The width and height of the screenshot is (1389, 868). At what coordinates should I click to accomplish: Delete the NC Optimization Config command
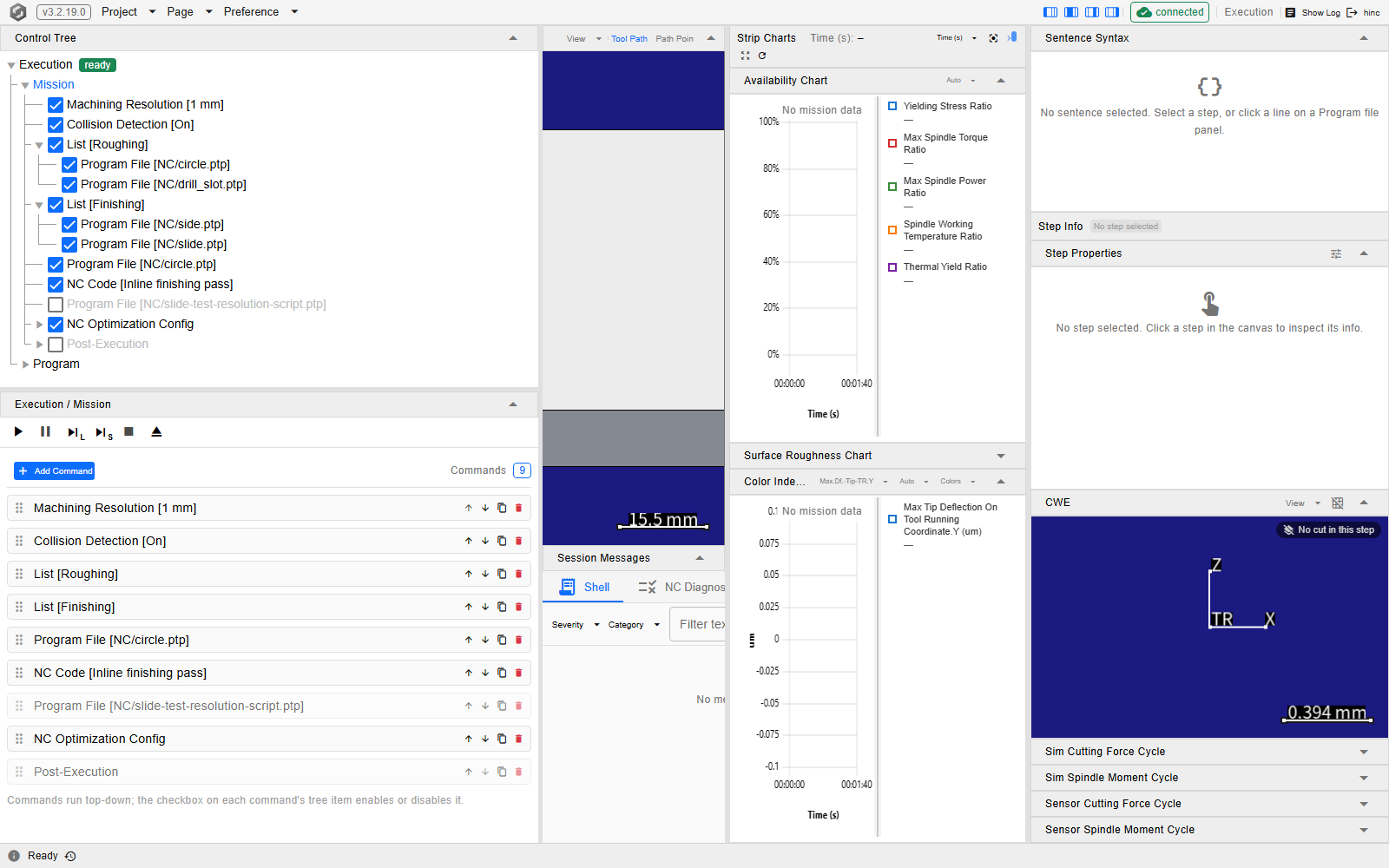(x=518, y=739)
